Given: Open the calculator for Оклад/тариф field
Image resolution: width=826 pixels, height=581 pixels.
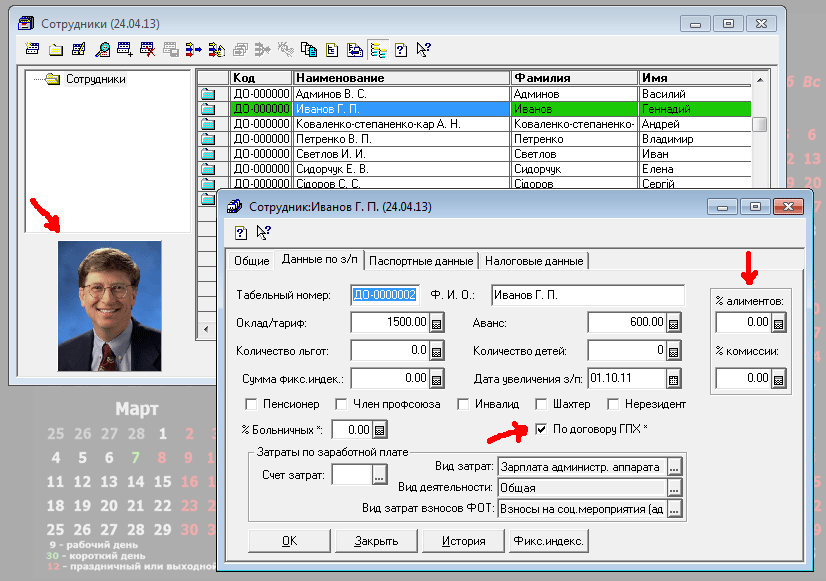Looking at the screenshot, I should tap(437, 323).
